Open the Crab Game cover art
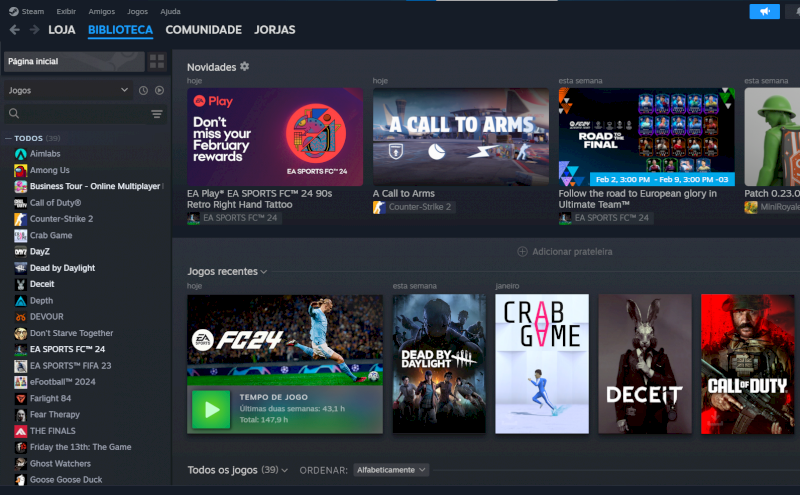The width and height of the screenshot is (800, 495). click(x=542, y=364)
